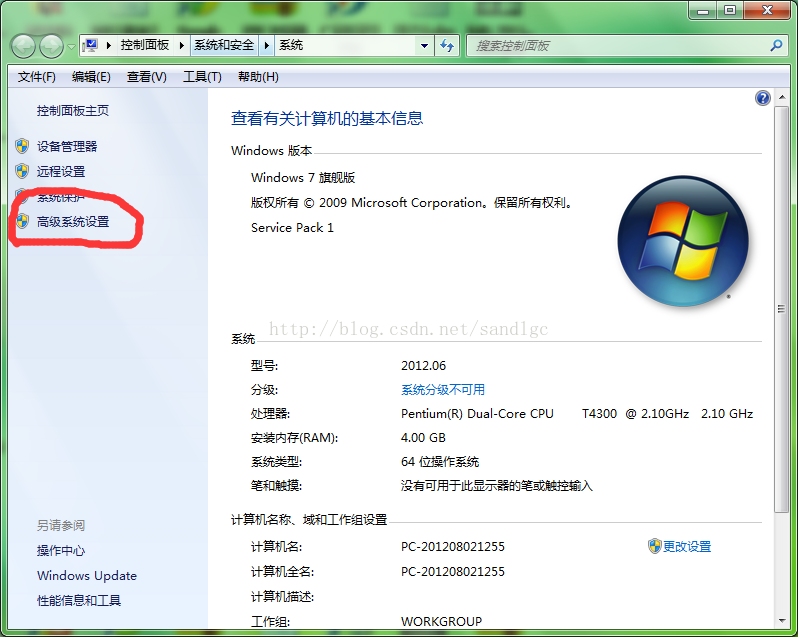Minimize the System window
Viewport: 798px width, 637px height.
coord(703,11)
